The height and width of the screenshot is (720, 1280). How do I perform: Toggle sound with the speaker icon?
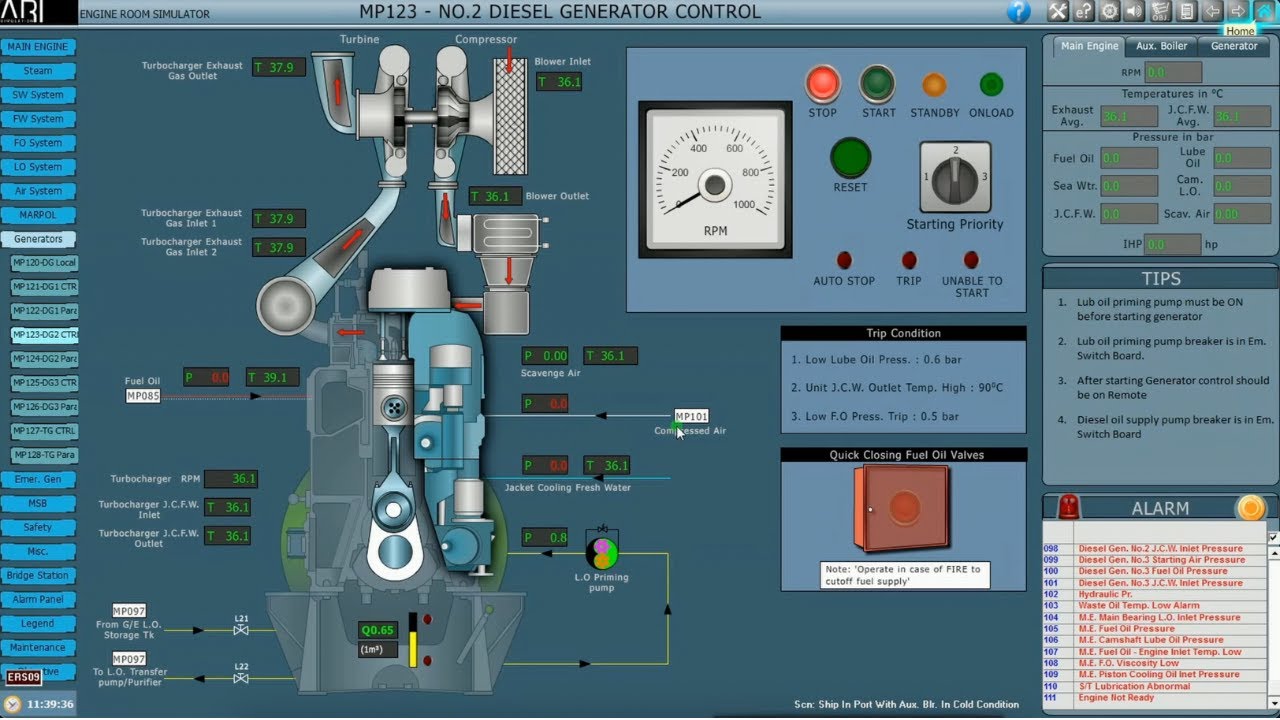point(1135,12)
